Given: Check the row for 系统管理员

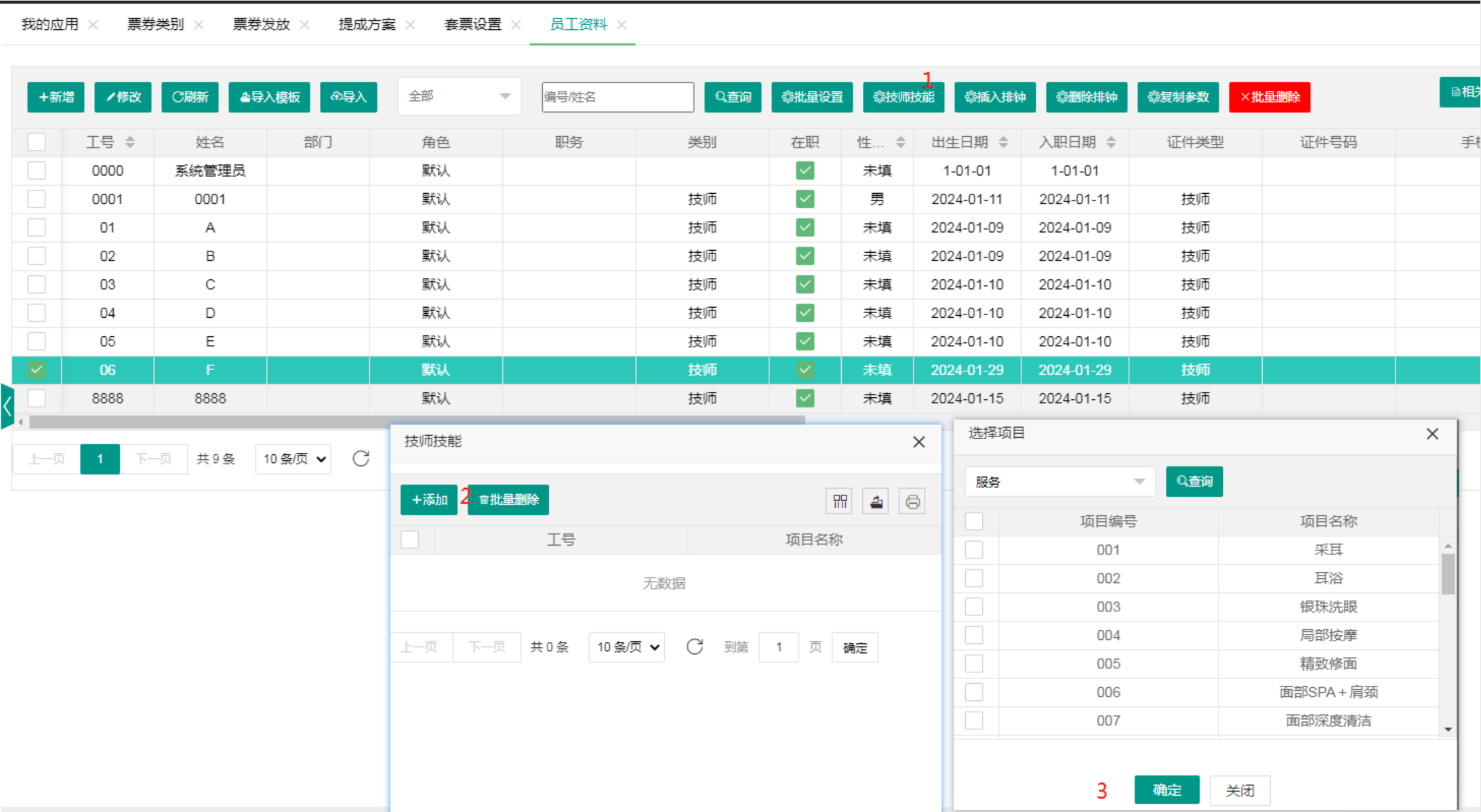Looking at the screenshot, I should pyautogui.click(x=37, y=171).
